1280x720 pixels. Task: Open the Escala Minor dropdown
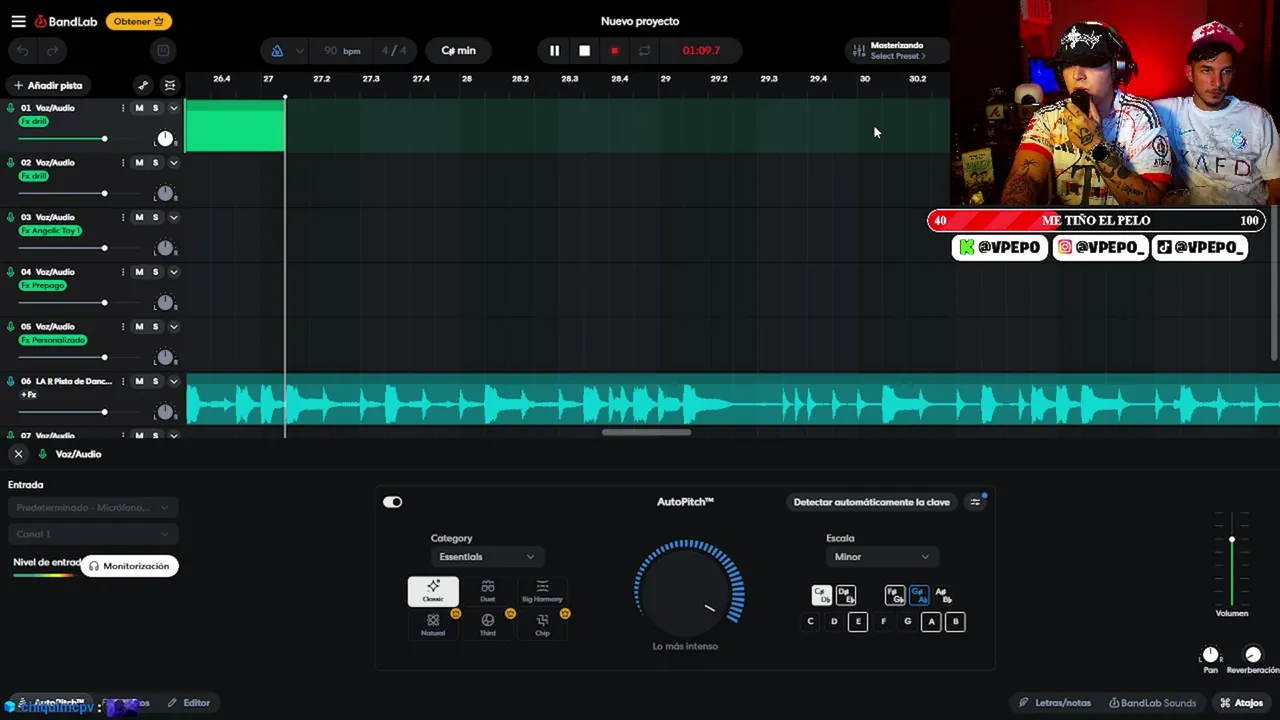pos(881,557)
